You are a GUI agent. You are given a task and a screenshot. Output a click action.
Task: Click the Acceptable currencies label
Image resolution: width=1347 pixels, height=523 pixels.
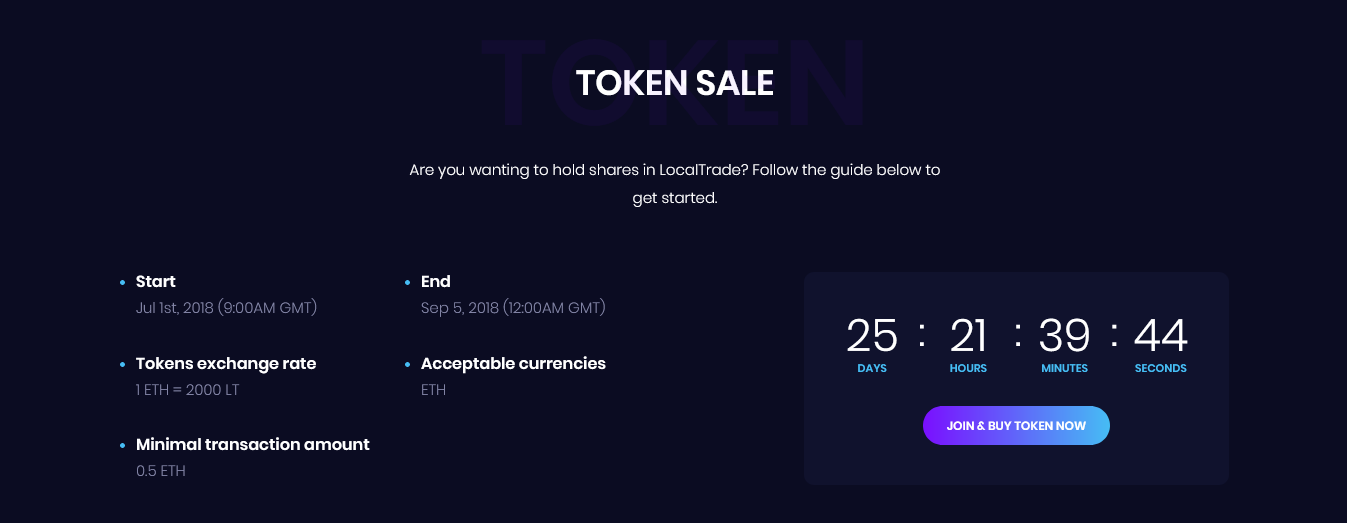coord(513,364)
